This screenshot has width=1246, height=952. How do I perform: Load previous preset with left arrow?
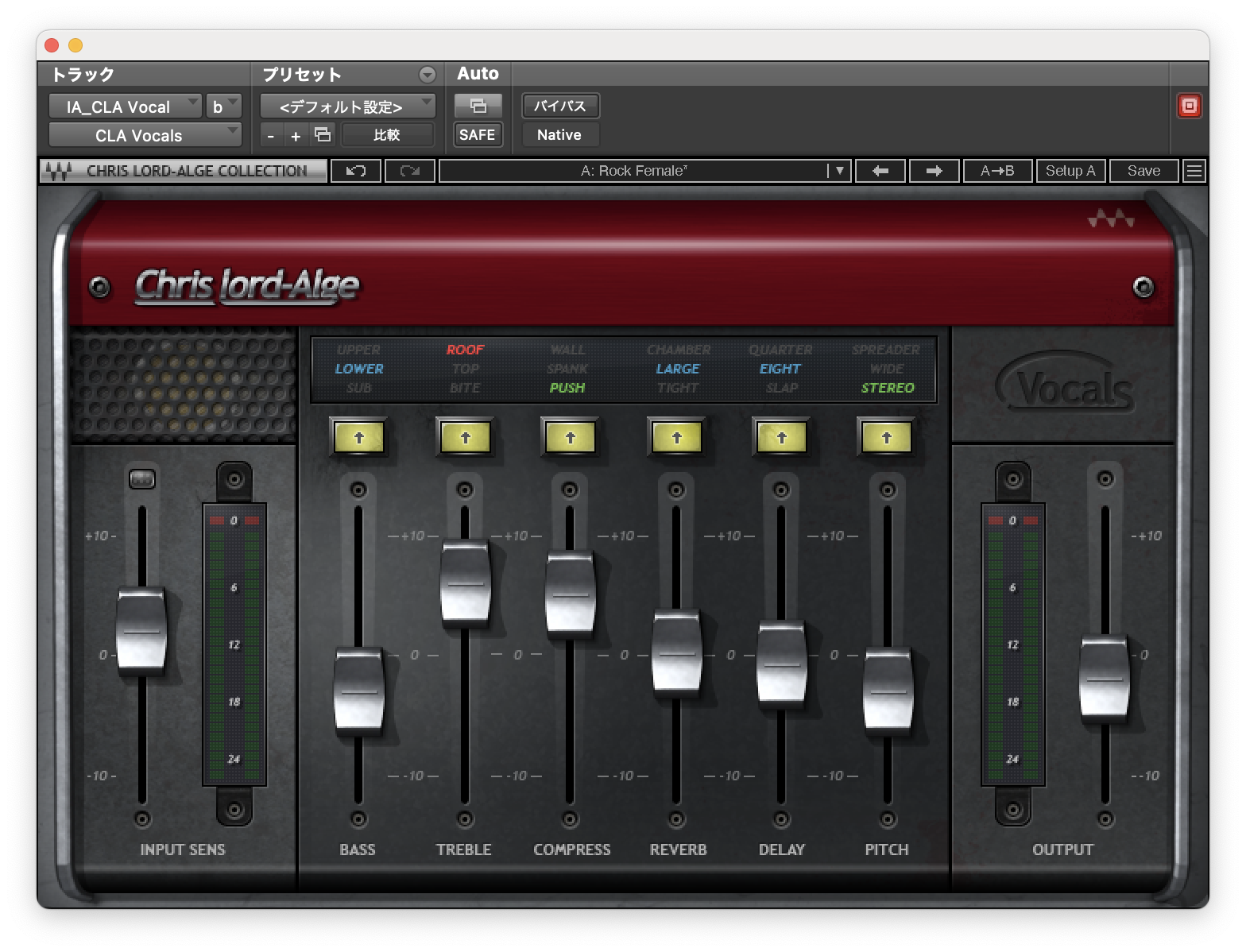coord(880,171)
